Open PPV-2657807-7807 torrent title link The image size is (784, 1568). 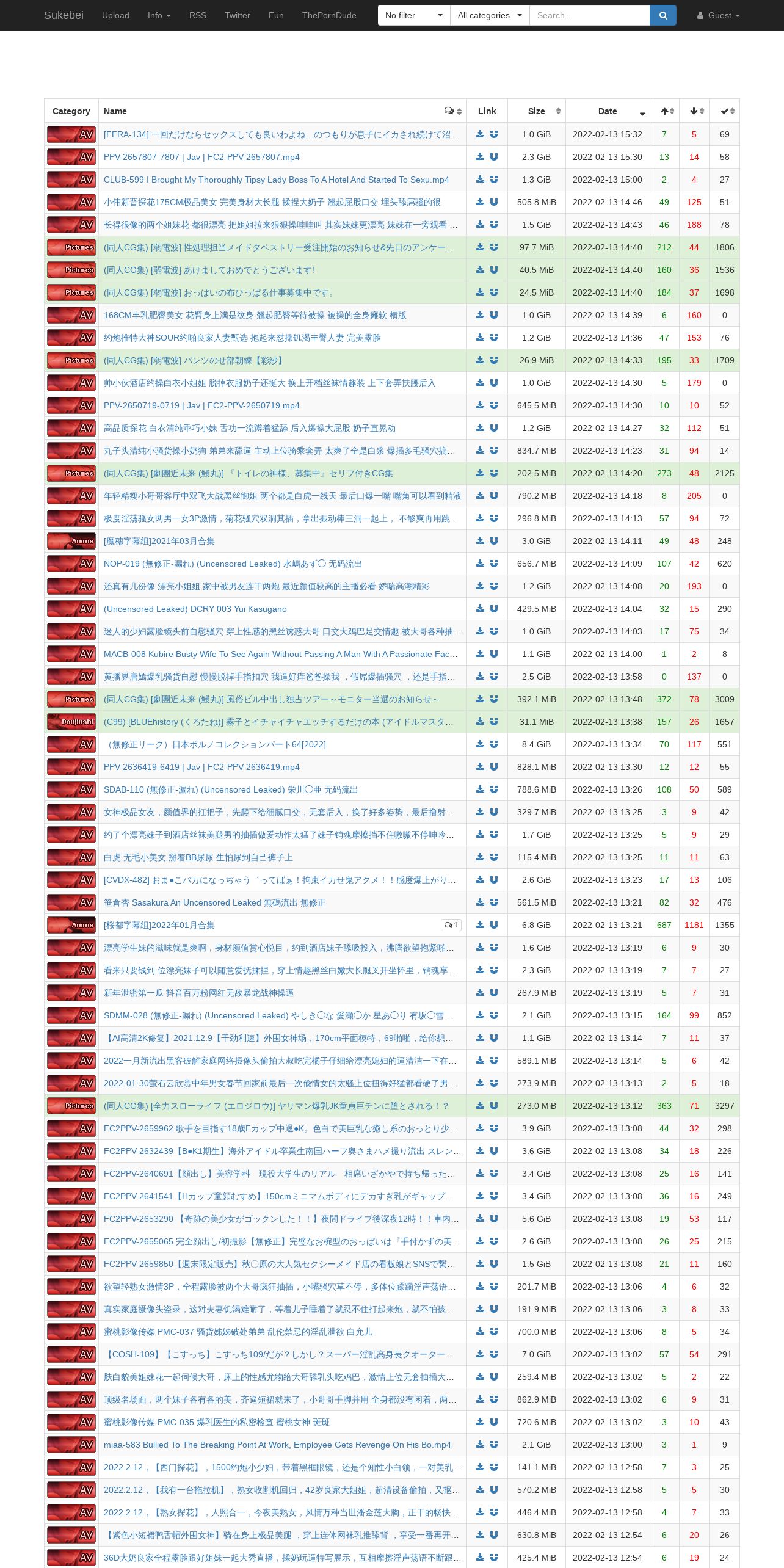click(x=201, y=157)
